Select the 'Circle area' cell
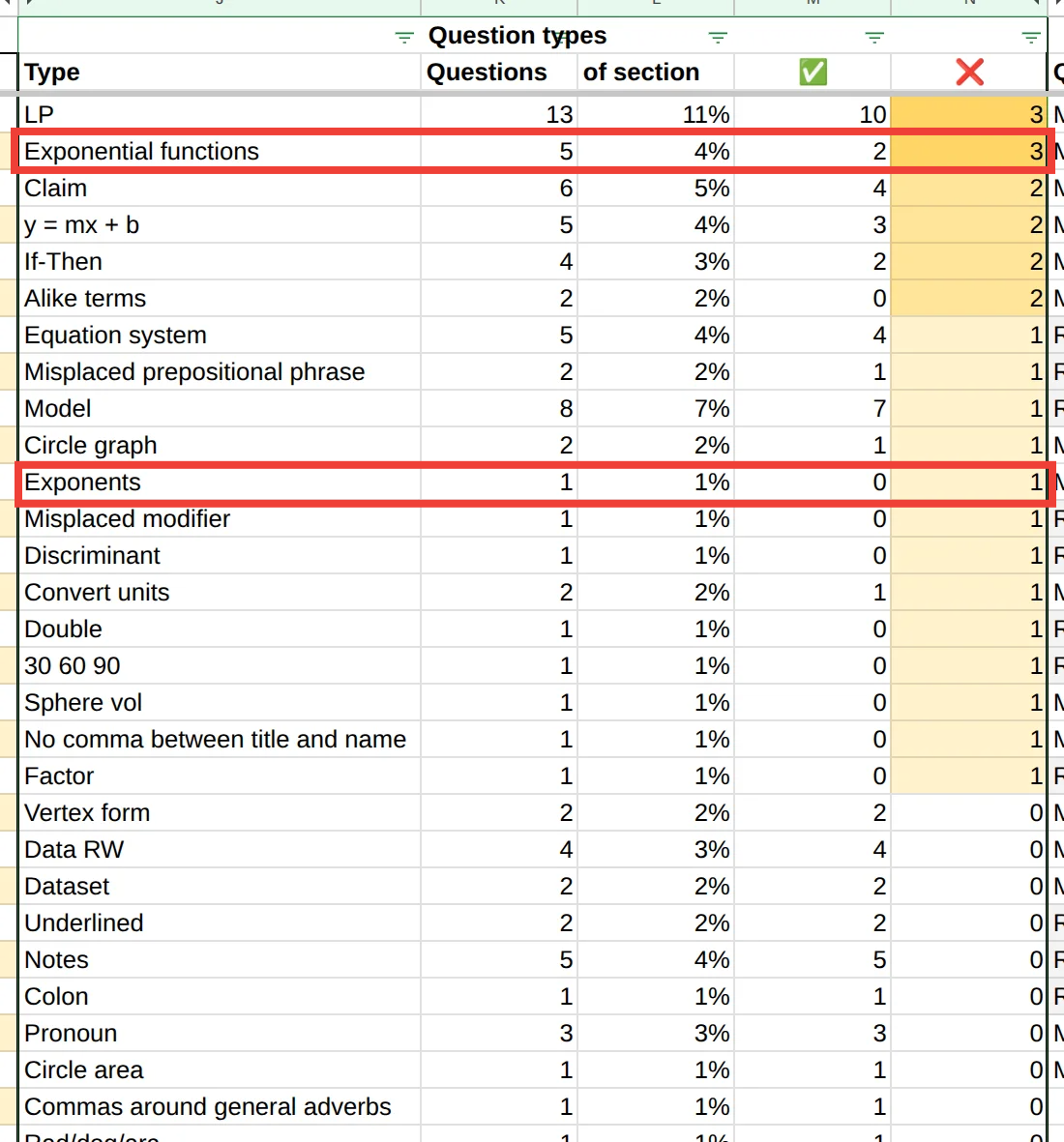Viewport: 1064px width, 1142px height. pyautogui.click(x=220, y=1069)
